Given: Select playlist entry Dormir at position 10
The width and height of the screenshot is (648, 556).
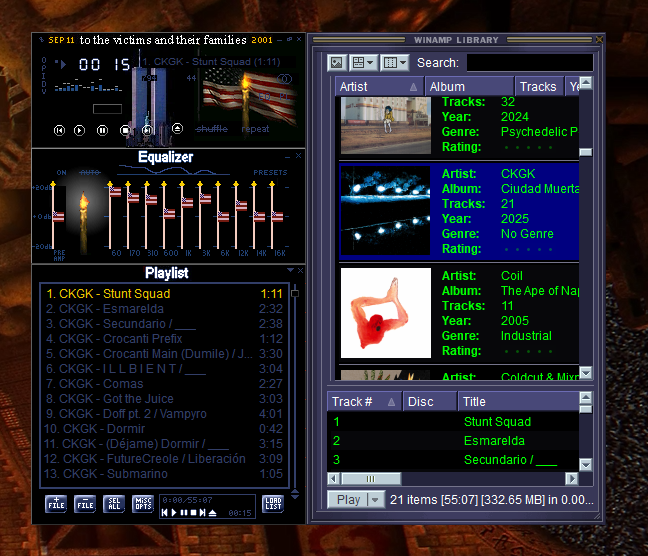Looking at the screenshot, I should tap(164, 429).
